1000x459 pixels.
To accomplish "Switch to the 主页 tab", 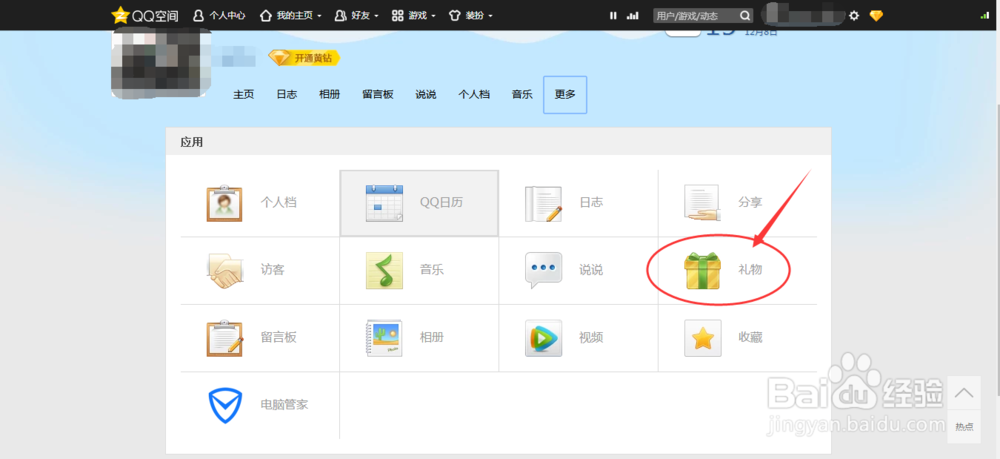I will pyautogui.click(x=244, y=94).
